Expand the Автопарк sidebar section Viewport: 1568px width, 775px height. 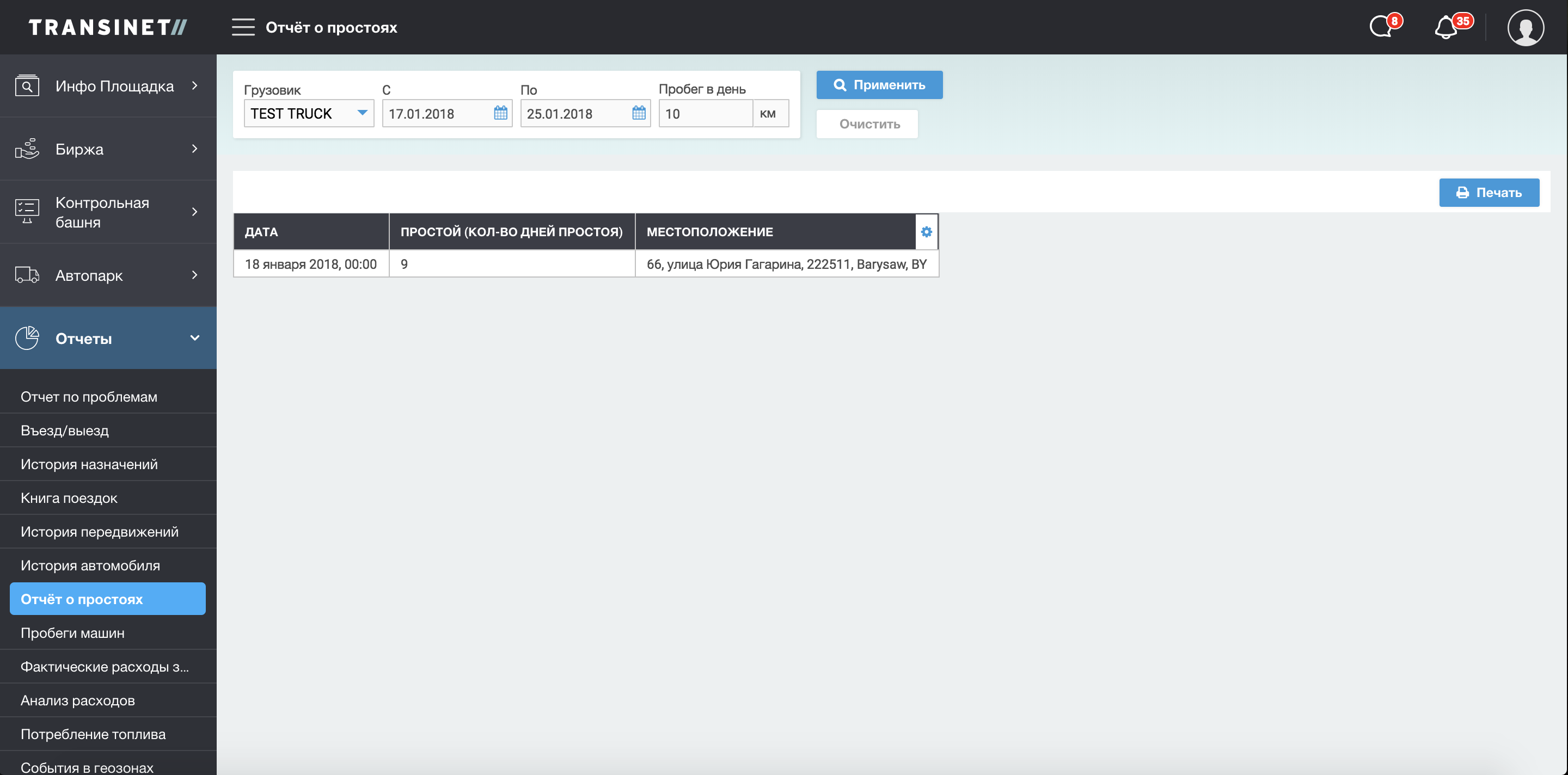[x=108, y=275]
